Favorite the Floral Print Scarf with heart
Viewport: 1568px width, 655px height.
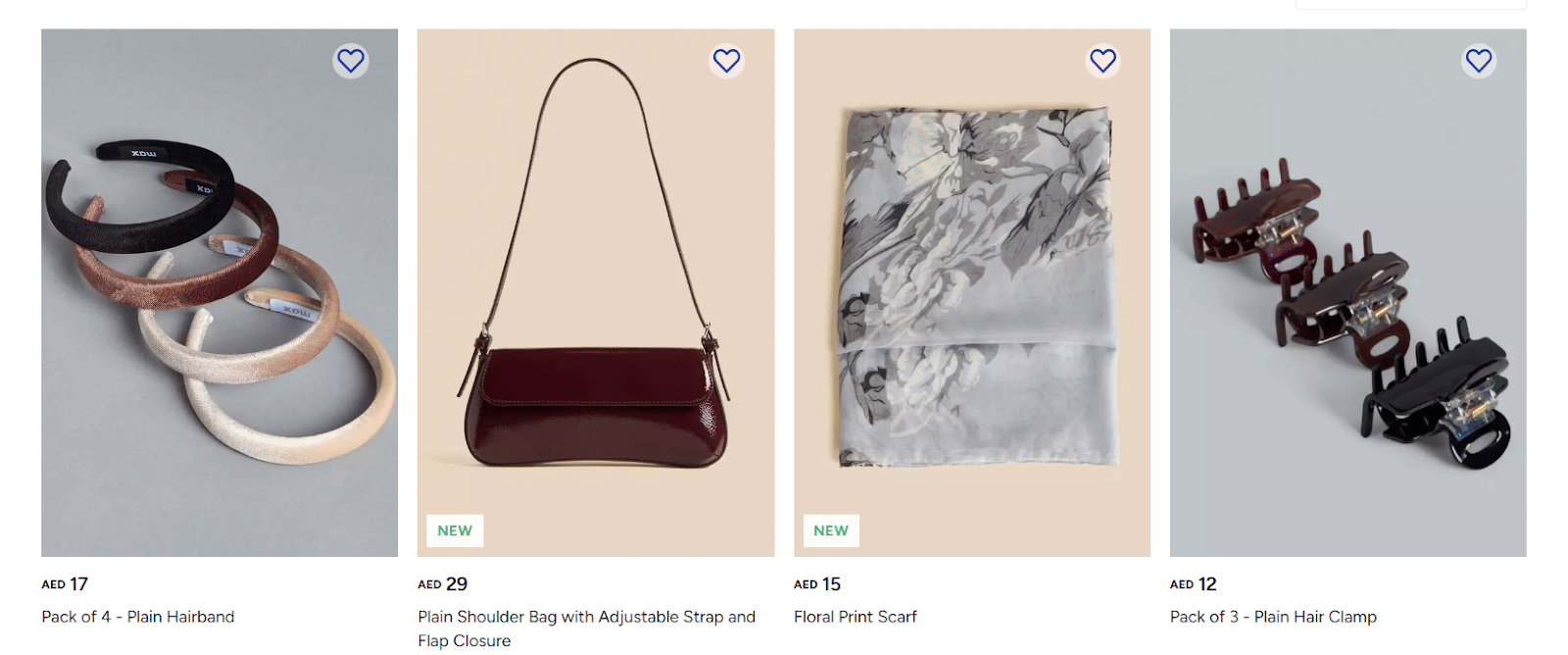coord(1102,61)
